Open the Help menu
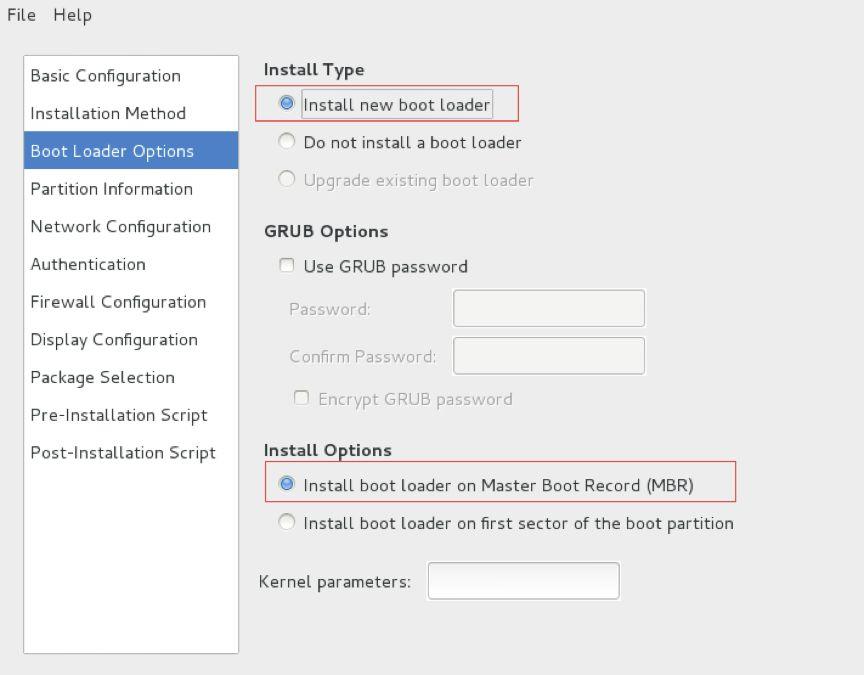 coord(72,15)
